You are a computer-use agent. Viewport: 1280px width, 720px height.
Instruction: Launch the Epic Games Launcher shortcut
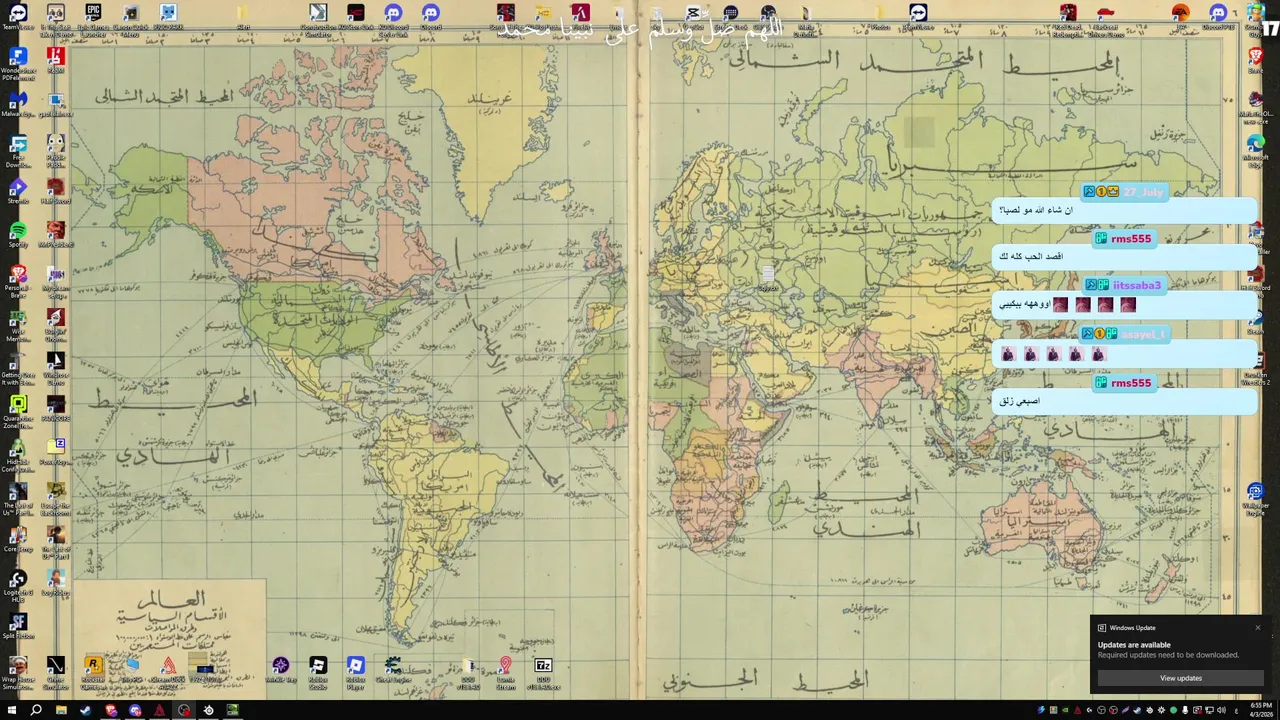click(93, 19)
